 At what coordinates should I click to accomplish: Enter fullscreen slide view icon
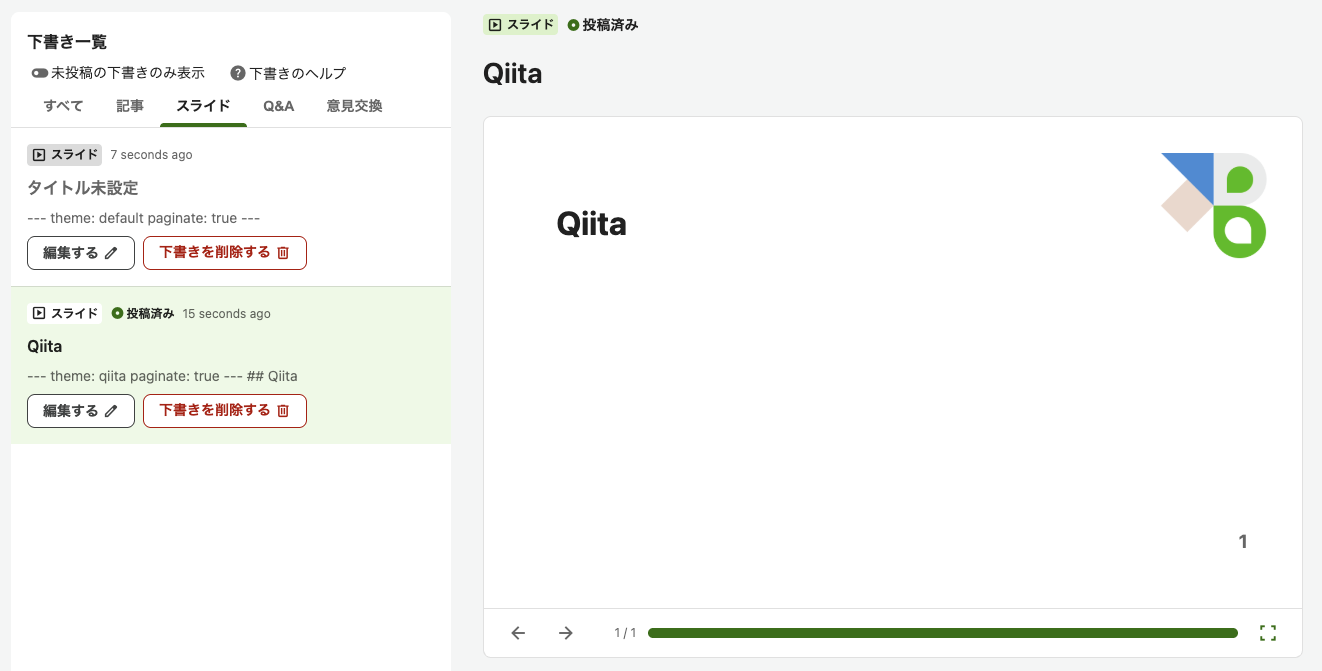[x=1269, y=633]
